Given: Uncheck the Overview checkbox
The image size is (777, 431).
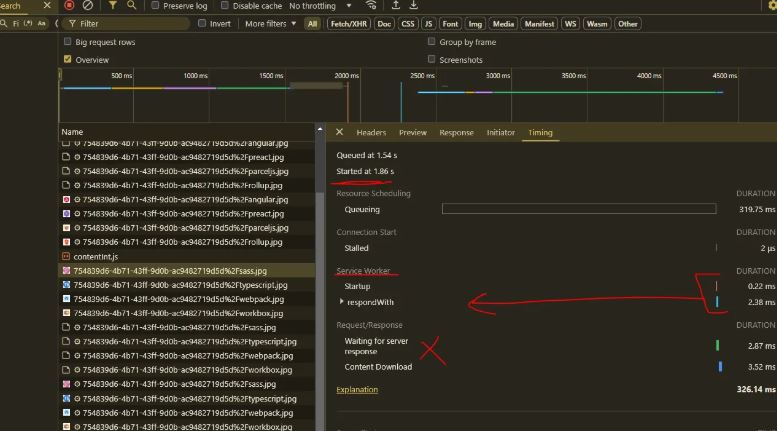Looking at the screenshot, I should point(68,59).
